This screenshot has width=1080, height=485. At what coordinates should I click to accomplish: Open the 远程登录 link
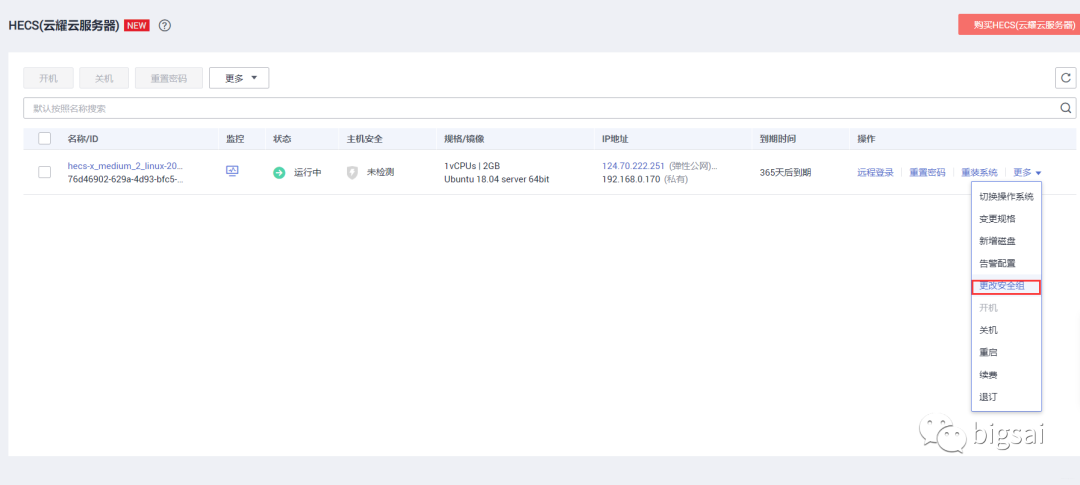[875, 172]
